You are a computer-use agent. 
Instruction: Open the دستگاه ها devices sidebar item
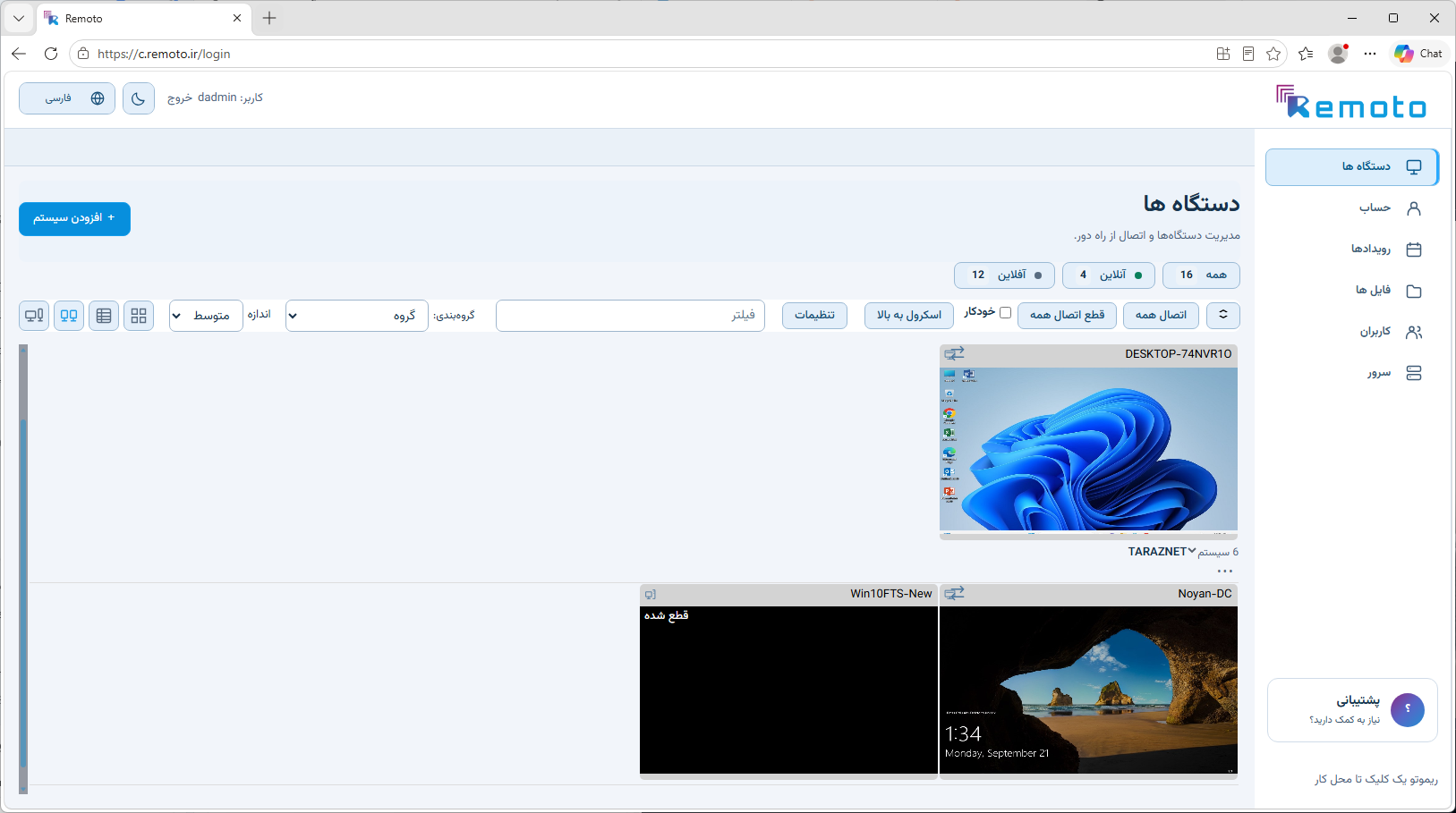tap(1351, 167)
